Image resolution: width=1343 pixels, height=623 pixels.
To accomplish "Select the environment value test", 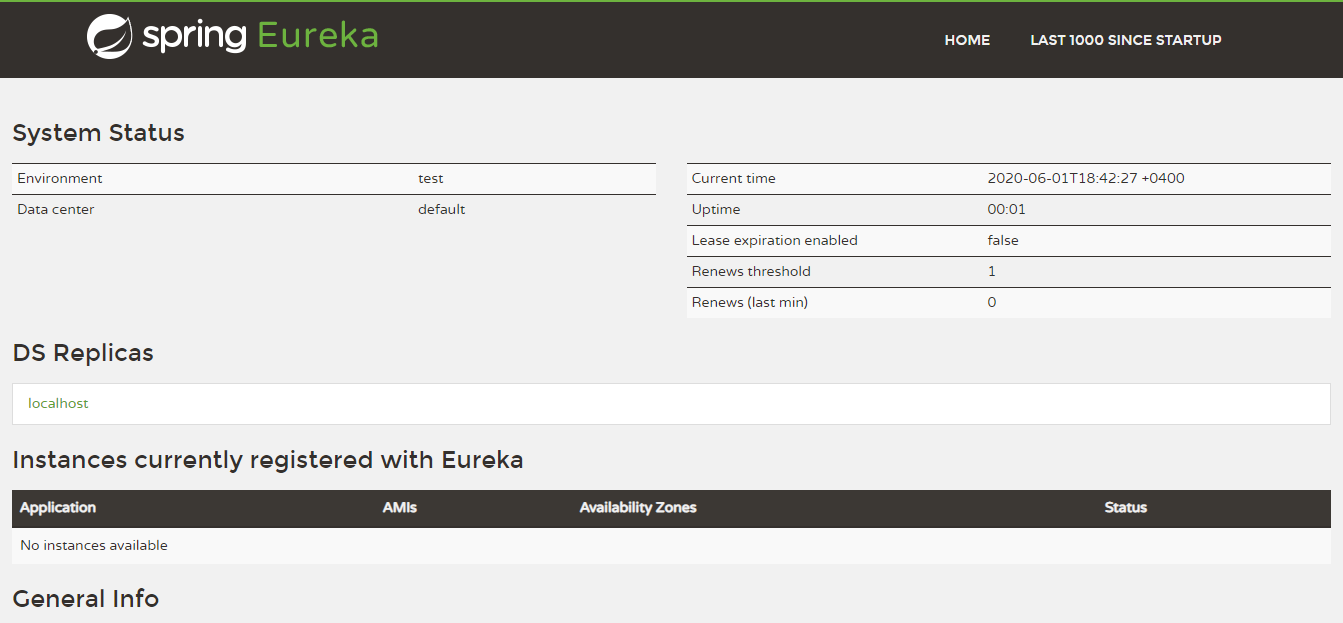I will pos(431,178).
